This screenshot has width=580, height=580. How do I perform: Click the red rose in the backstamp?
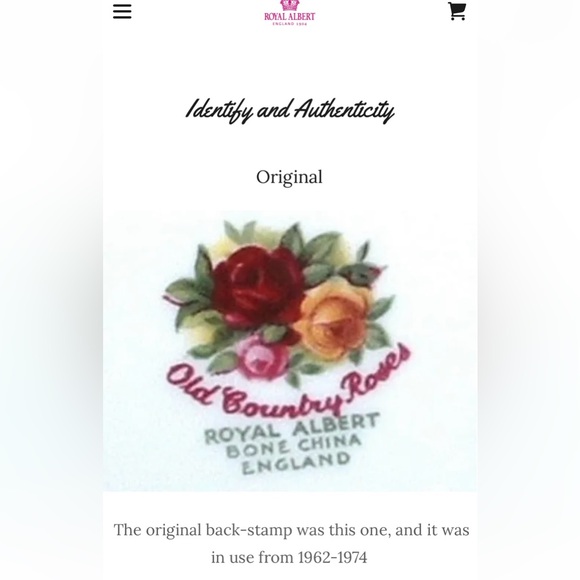(x=259, y=285)
